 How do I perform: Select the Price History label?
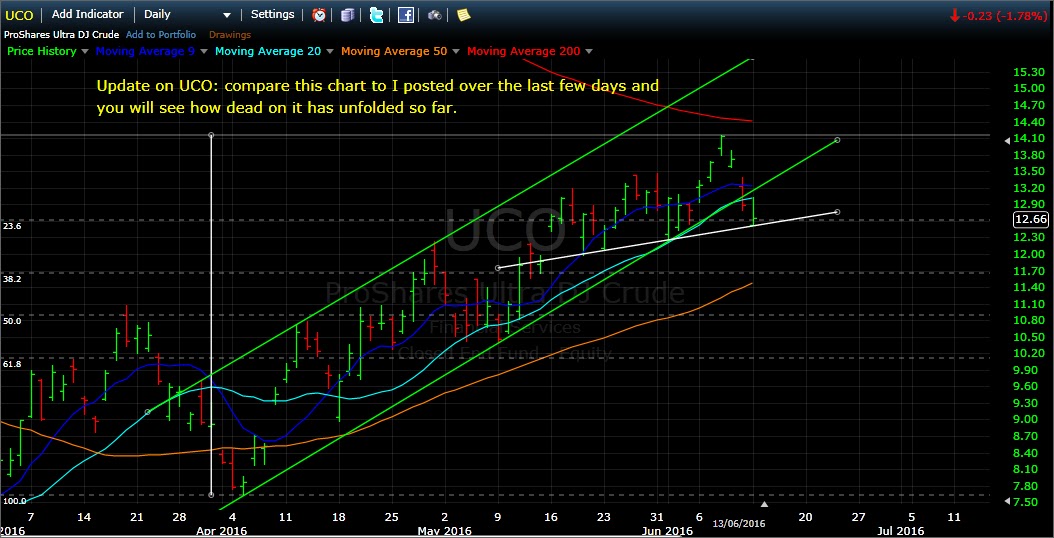click(42, 51)
